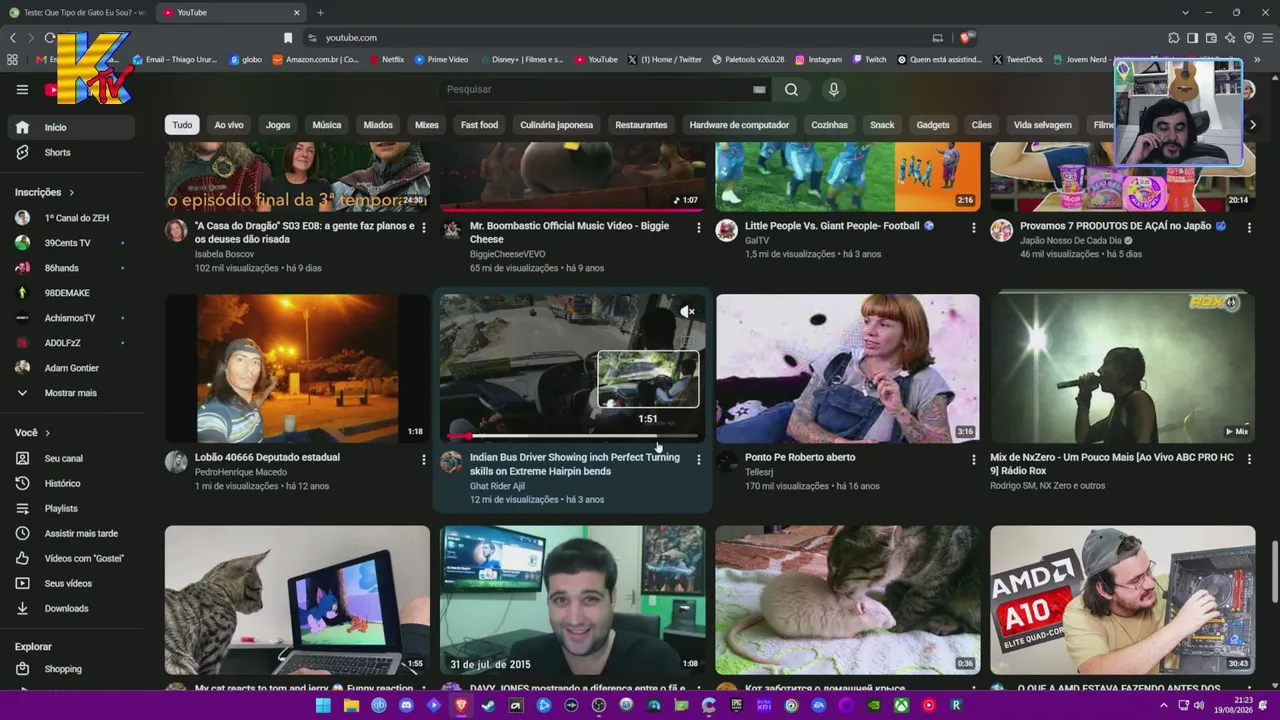Image resolution: width=1280 pixels, height=720 pixels.
Task: Expand the Você section chevron
Action: pos(47,433)
